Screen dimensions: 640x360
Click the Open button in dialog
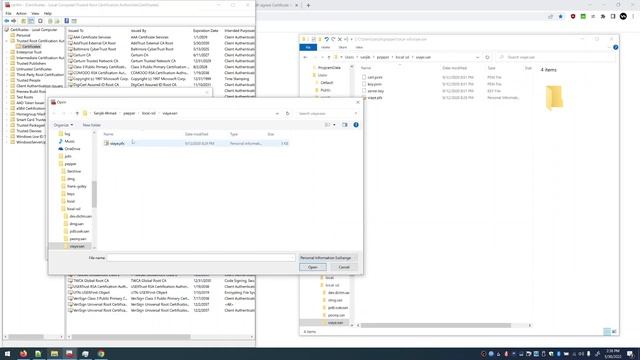pyautogui.click(x=313, y=267)
